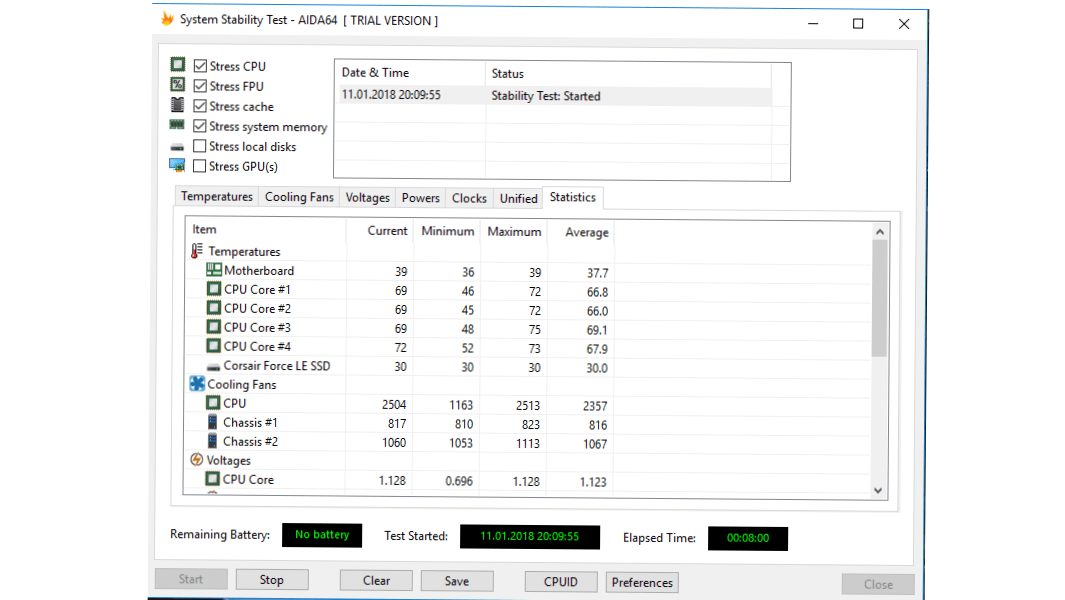Select the Unified tab
This screenshot has height=600, width=1065.
tap(518, 198)
